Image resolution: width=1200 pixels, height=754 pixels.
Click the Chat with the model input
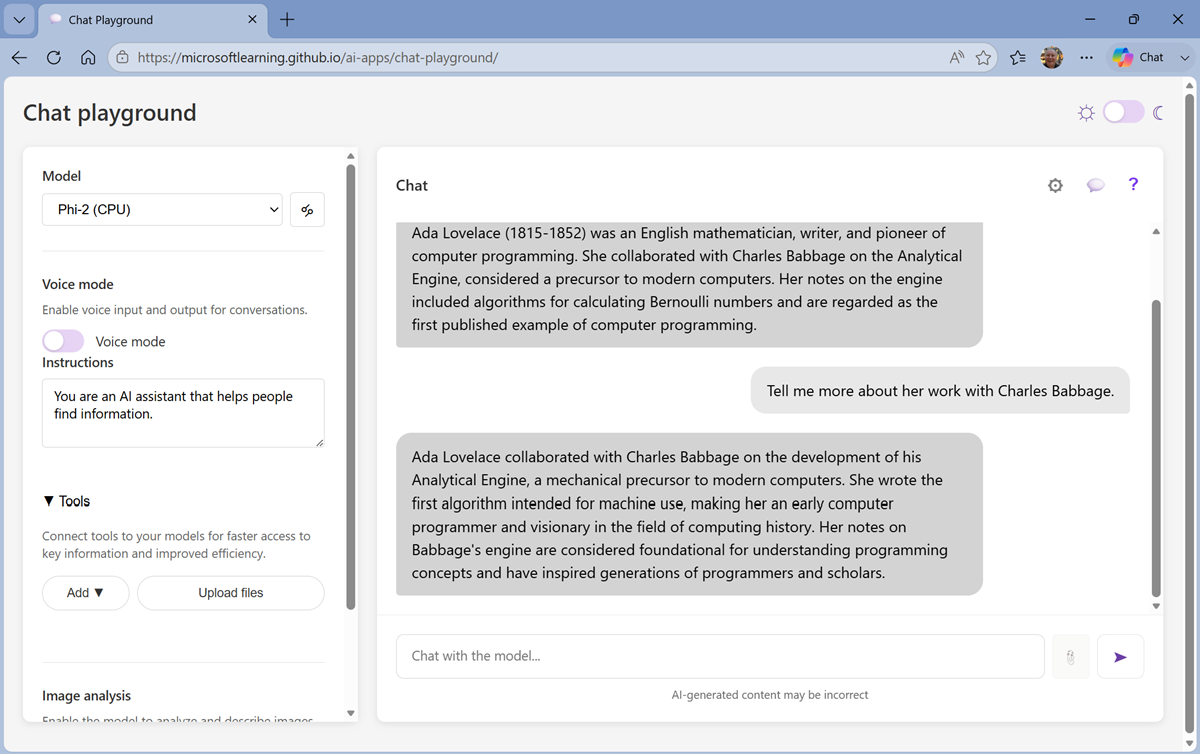tap(720, 657)
